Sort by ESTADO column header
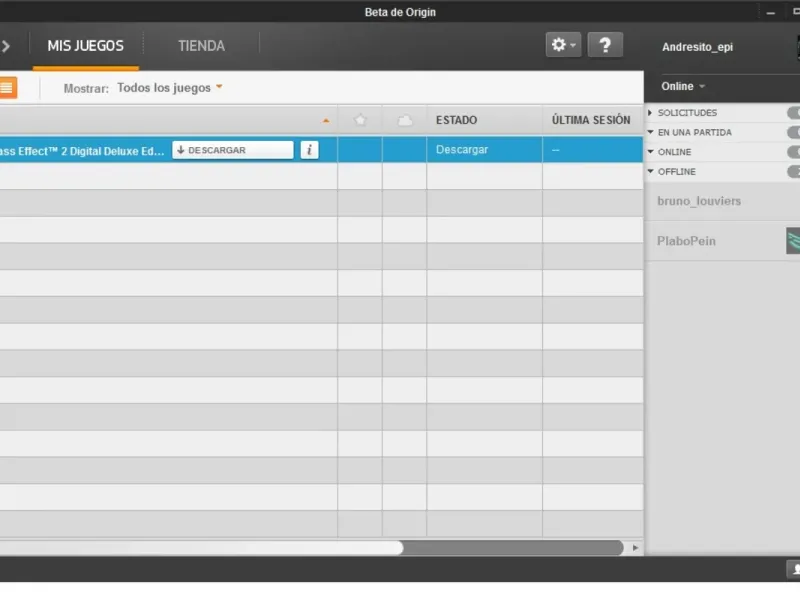Viewport: 800px width, 600px height. [x=456, y=120]
